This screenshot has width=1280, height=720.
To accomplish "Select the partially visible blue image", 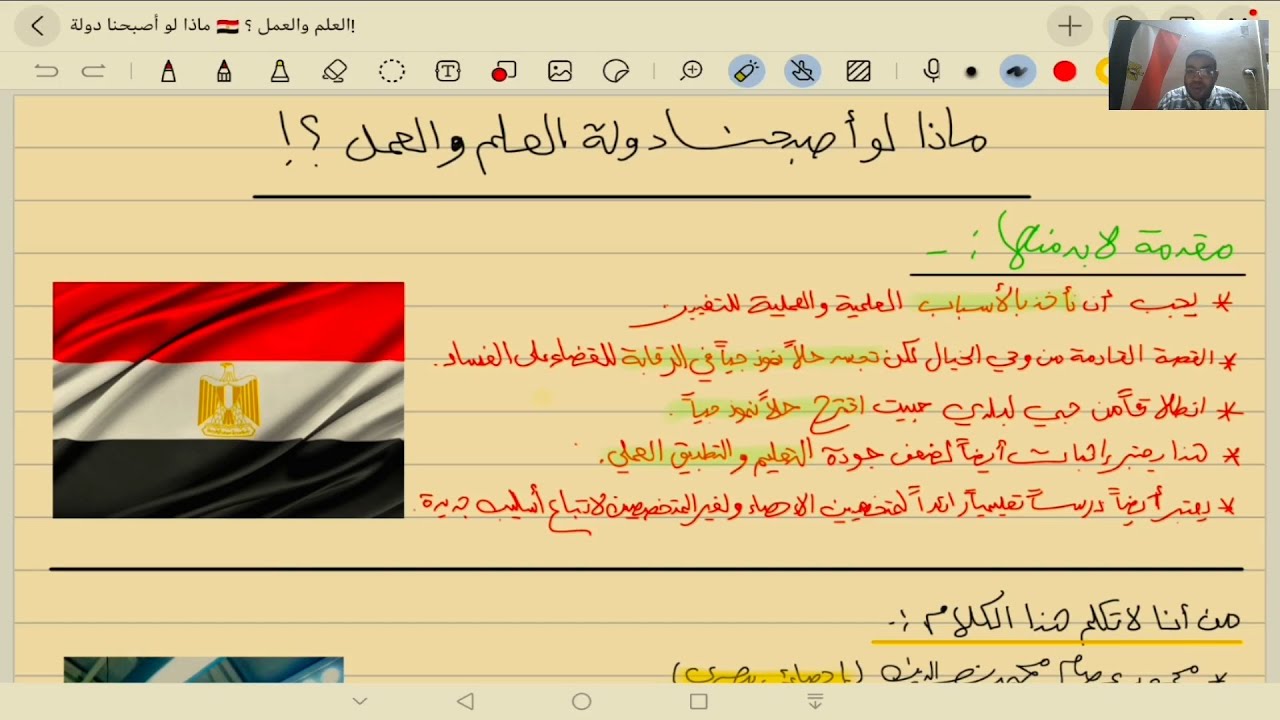I will (203, 670).
